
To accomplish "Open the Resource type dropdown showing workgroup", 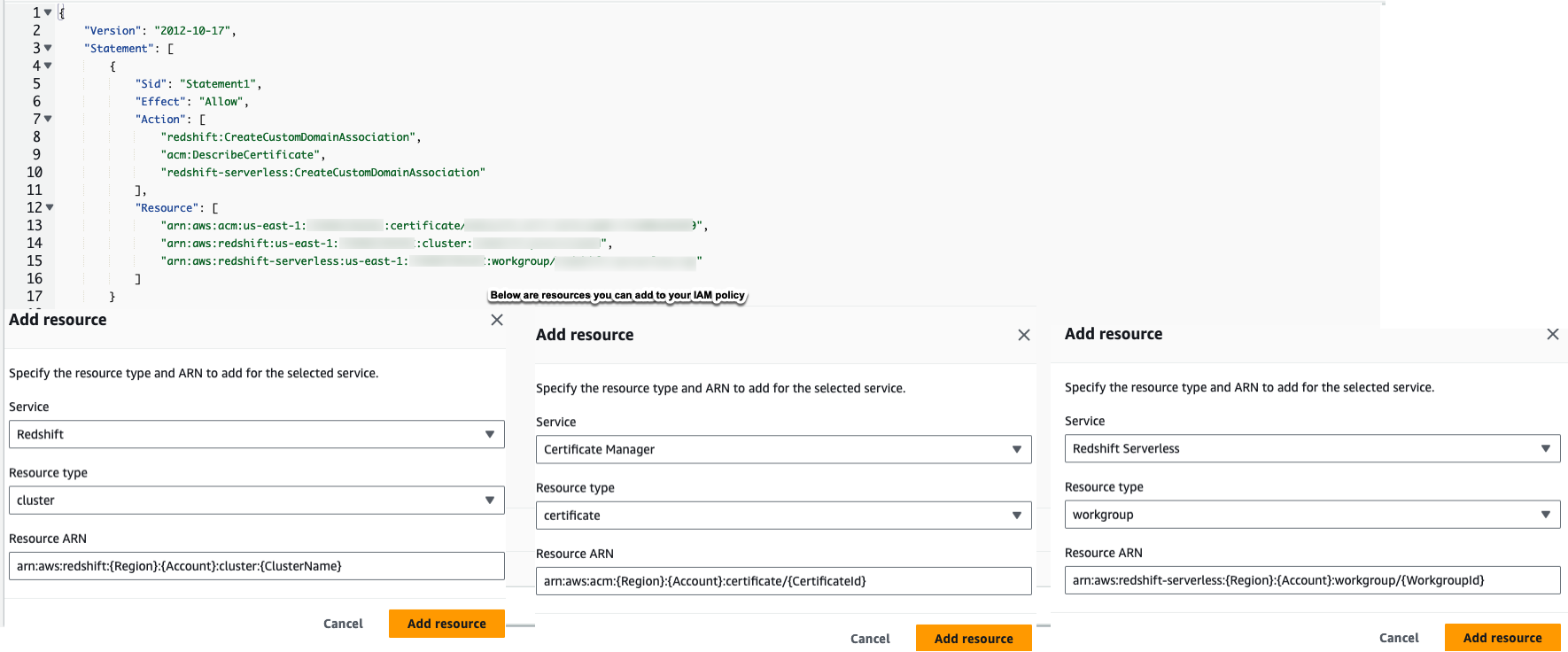I will click(x=1313, y=515).
